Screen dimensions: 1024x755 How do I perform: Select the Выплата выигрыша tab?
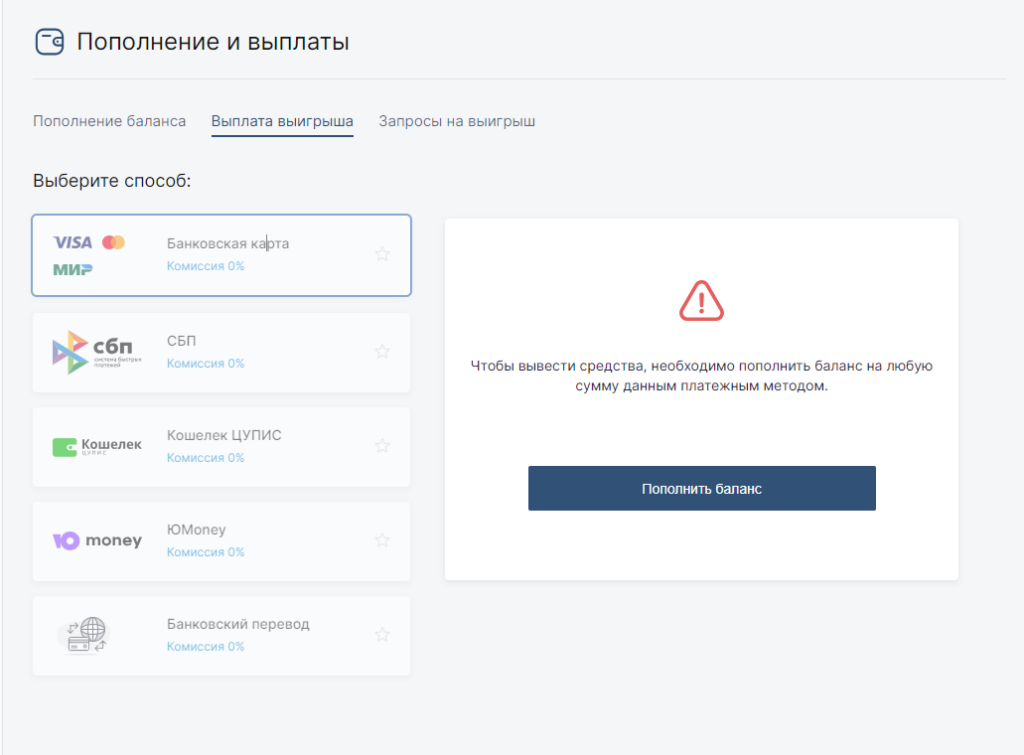click(282, 121)
